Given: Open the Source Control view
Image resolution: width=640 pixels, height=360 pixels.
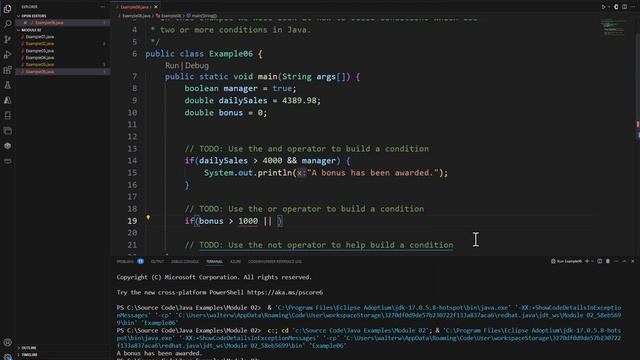Looking at the screenshot, I should 7,39.
